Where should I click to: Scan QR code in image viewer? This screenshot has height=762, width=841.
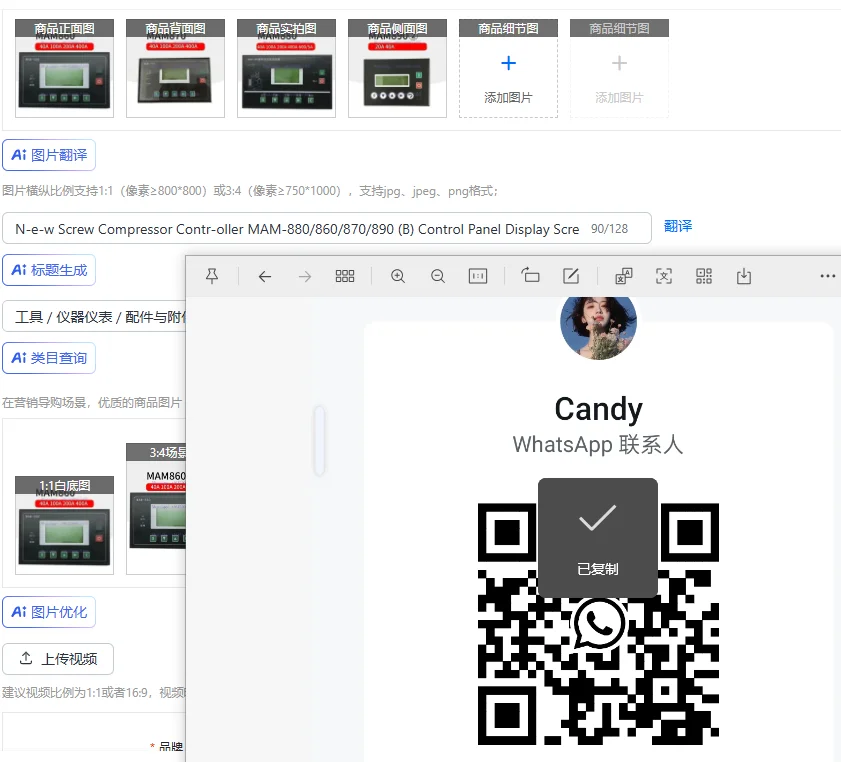click(x=704, y=276)
